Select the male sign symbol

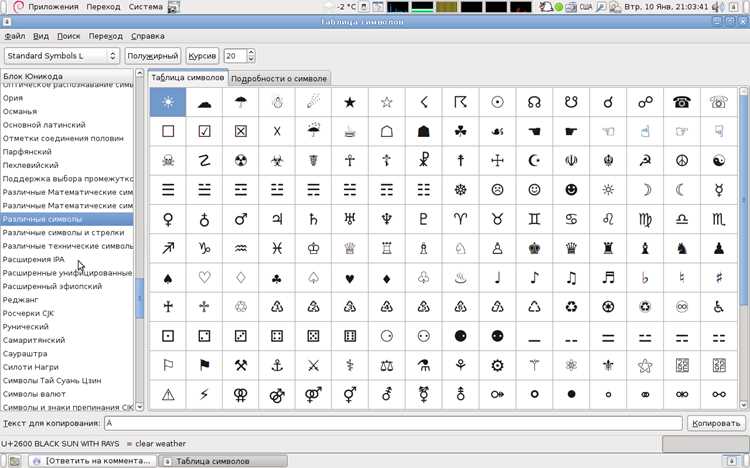click(x=241, y=219)
